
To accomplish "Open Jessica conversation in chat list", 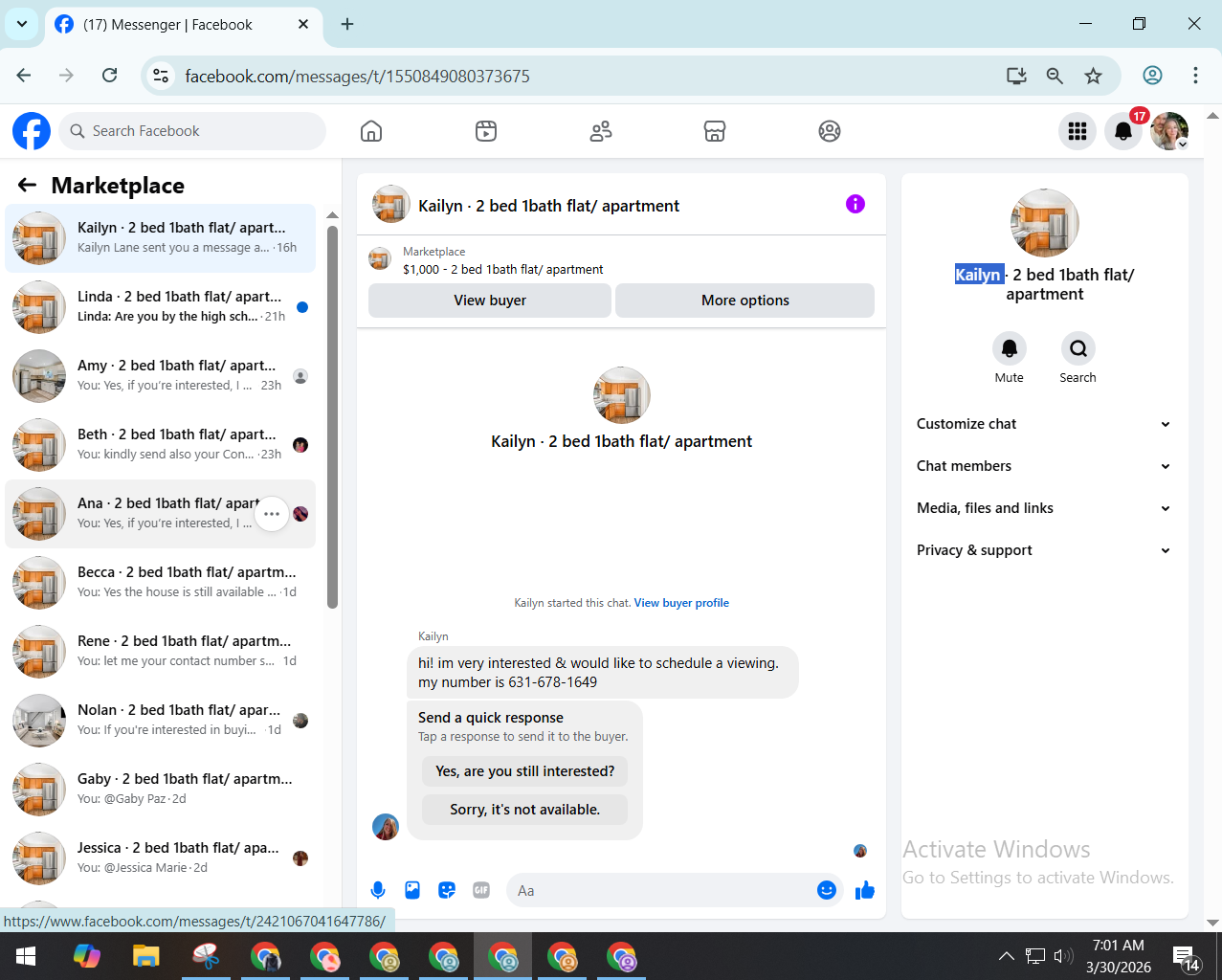I will 160,858.
